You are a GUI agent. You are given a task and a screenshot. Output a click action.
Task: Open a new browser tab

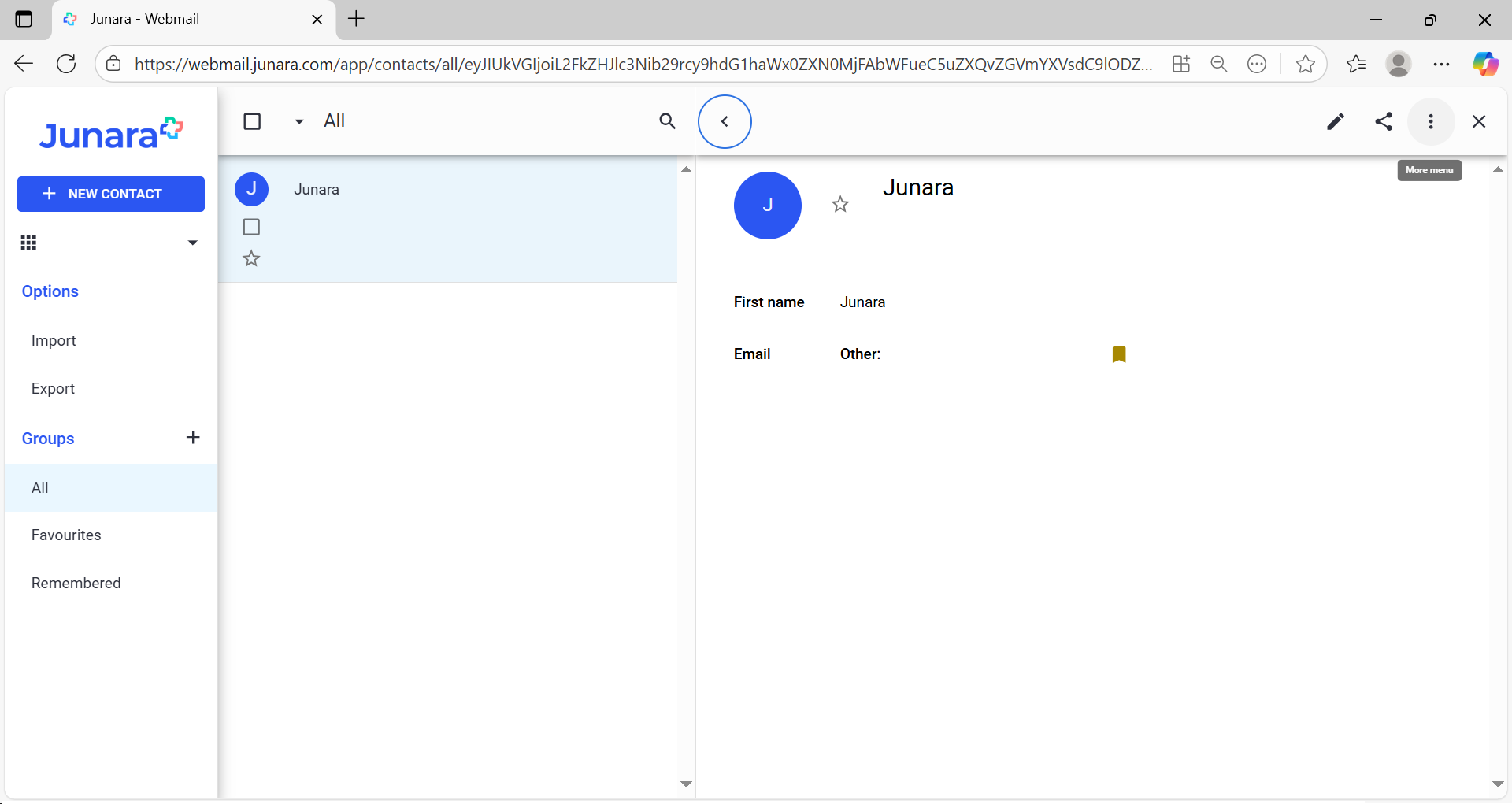click(x=356, y=19)
